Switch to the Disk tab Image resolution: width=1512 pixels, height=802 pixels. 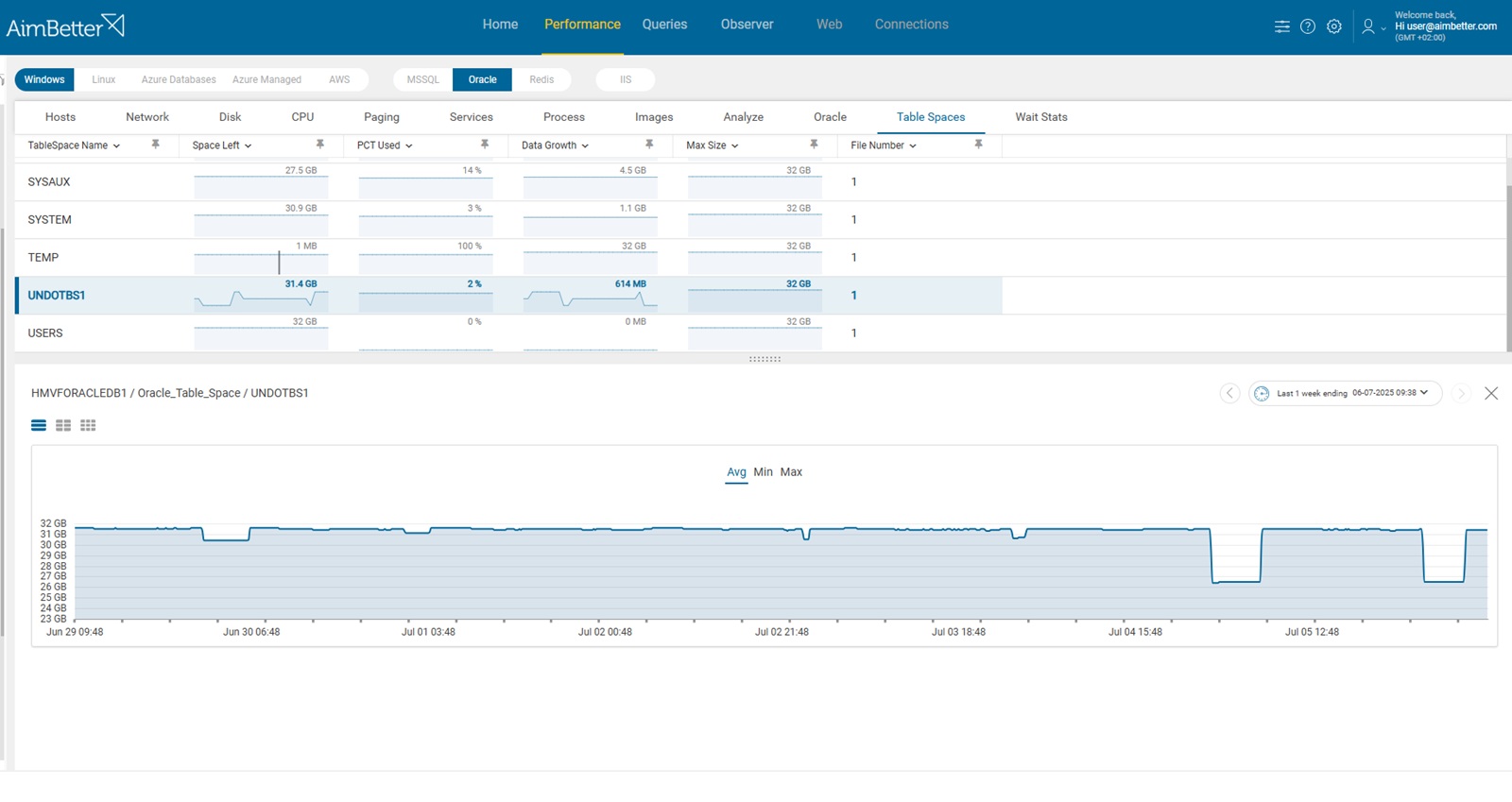tap(230, 117)
